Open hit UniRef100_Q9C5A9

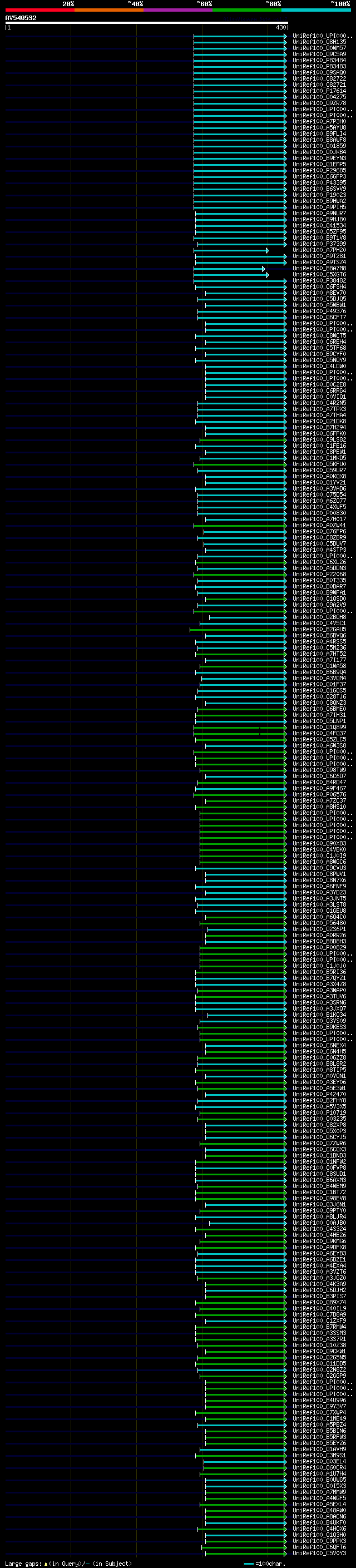(319, 54)
